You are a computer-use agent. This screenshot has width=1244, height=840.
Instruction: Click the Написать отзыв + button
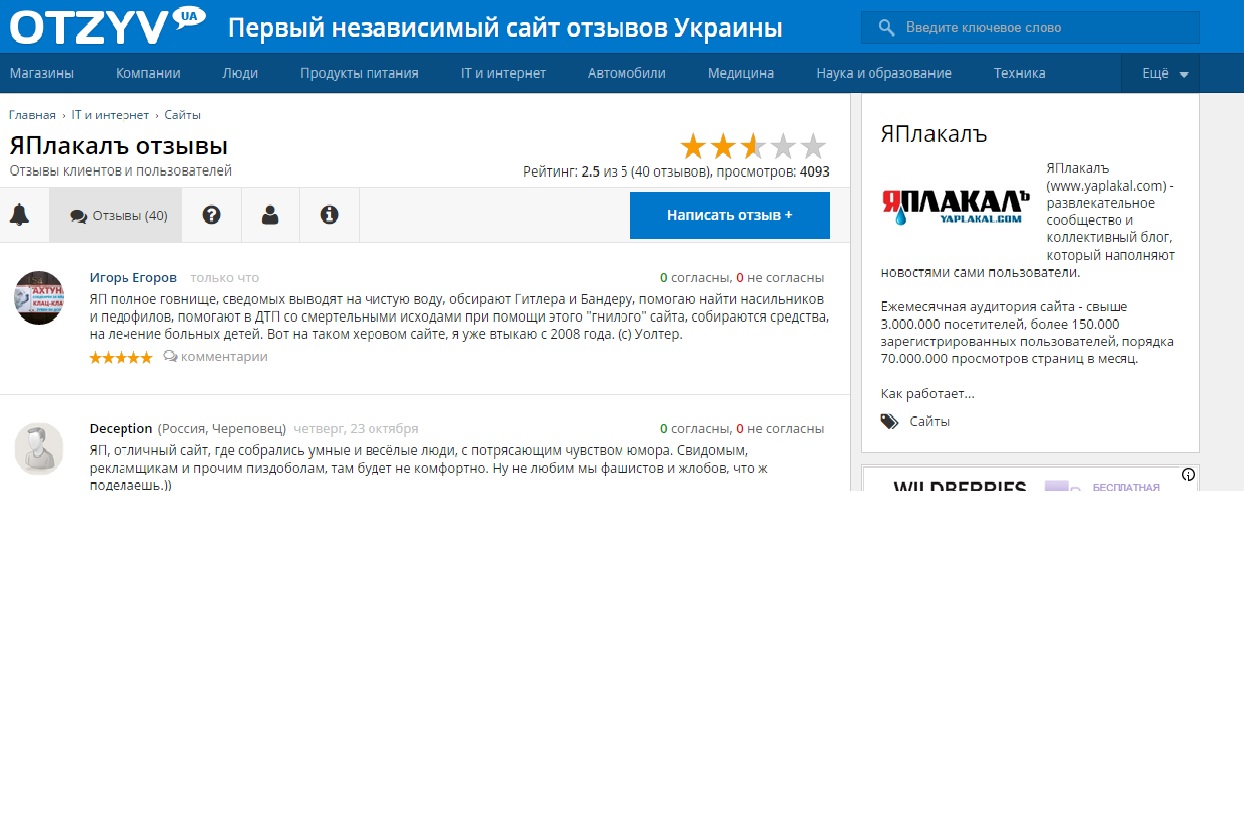[730, 215]
